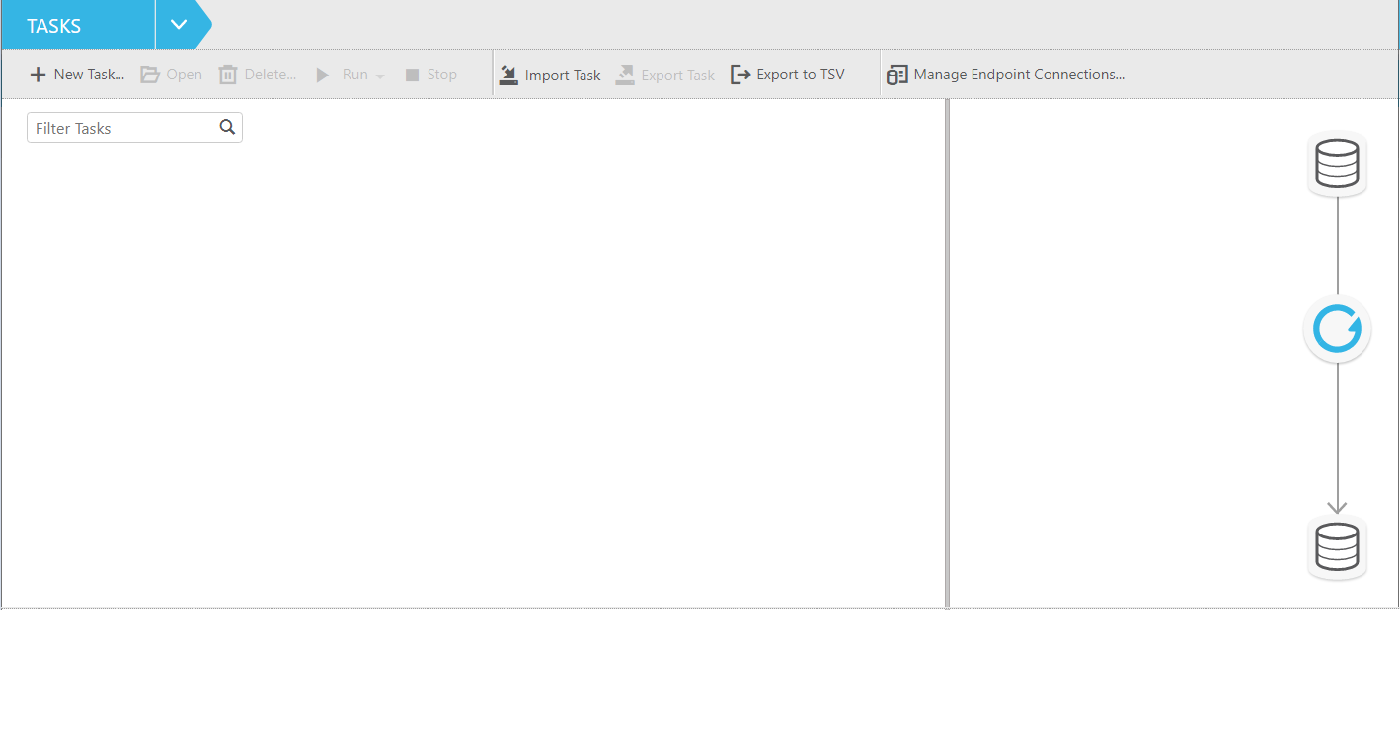The image size is (1400, 750).
Task: Open the Export to TSV menu item
Action: coord(790,73)
